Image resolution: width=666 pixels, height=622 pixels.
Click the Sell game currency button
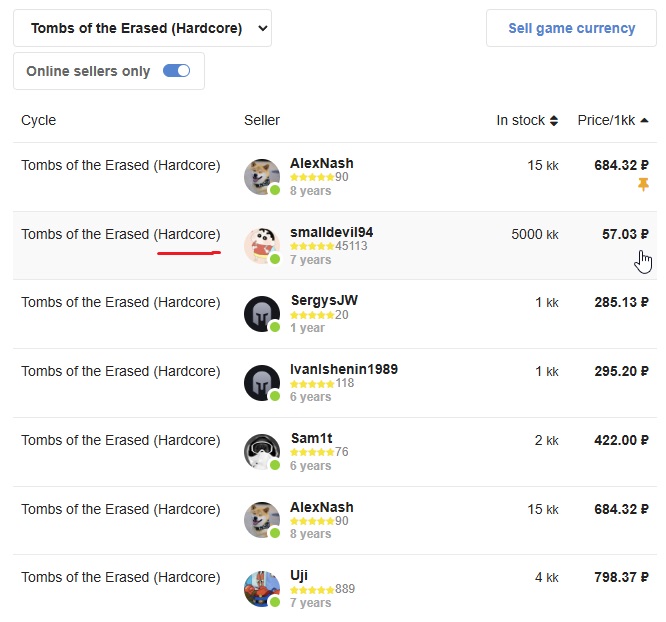coord(571,28)
